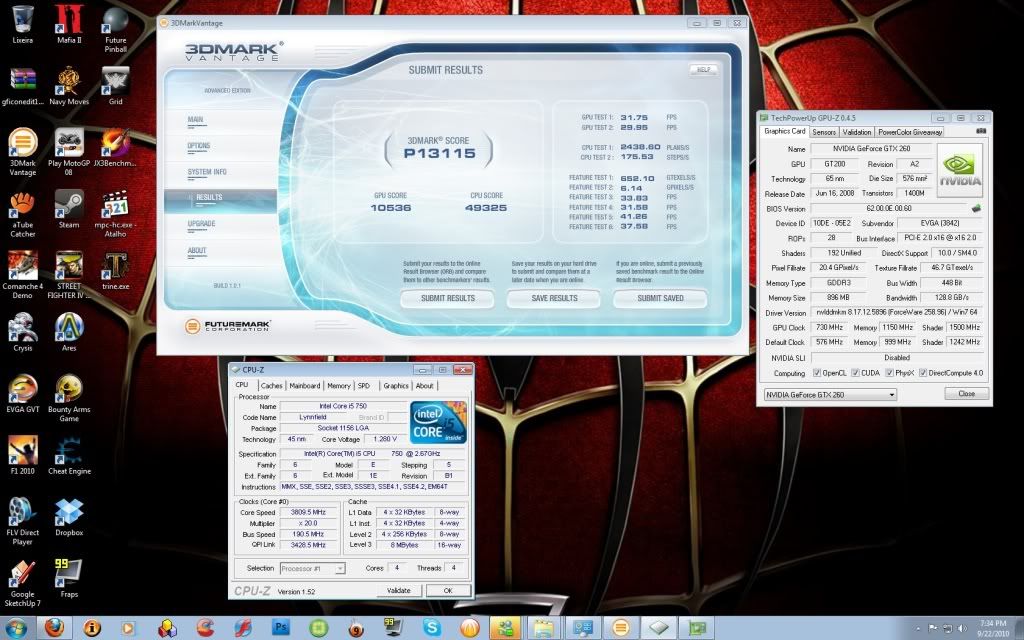Click the BIOS save chip icon in GPU-Z

(x=976, y=208)
